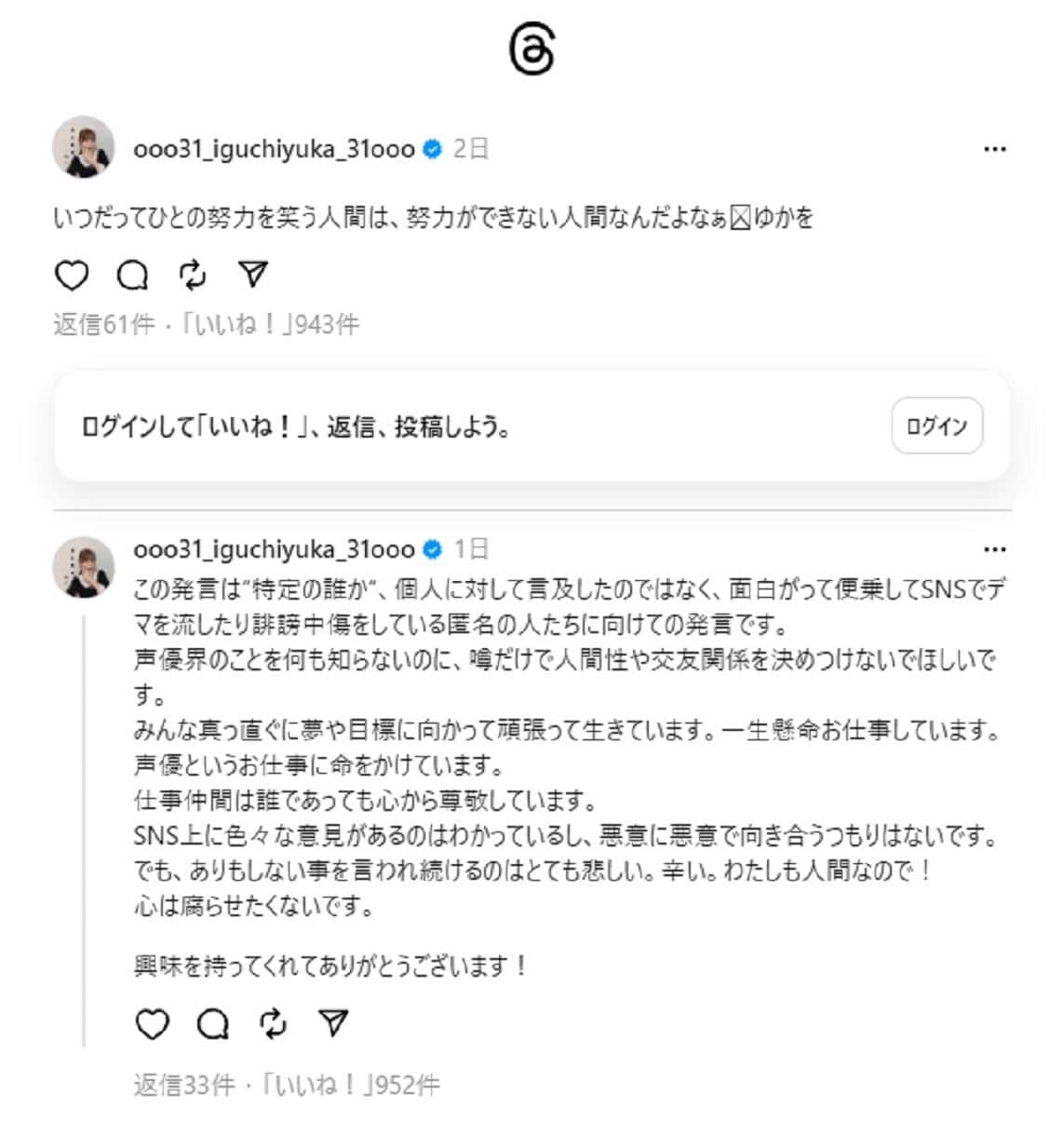The width and height of the screenshot is (1064, 1136).
Task: Repost the first post
Action: click(193, 275)
